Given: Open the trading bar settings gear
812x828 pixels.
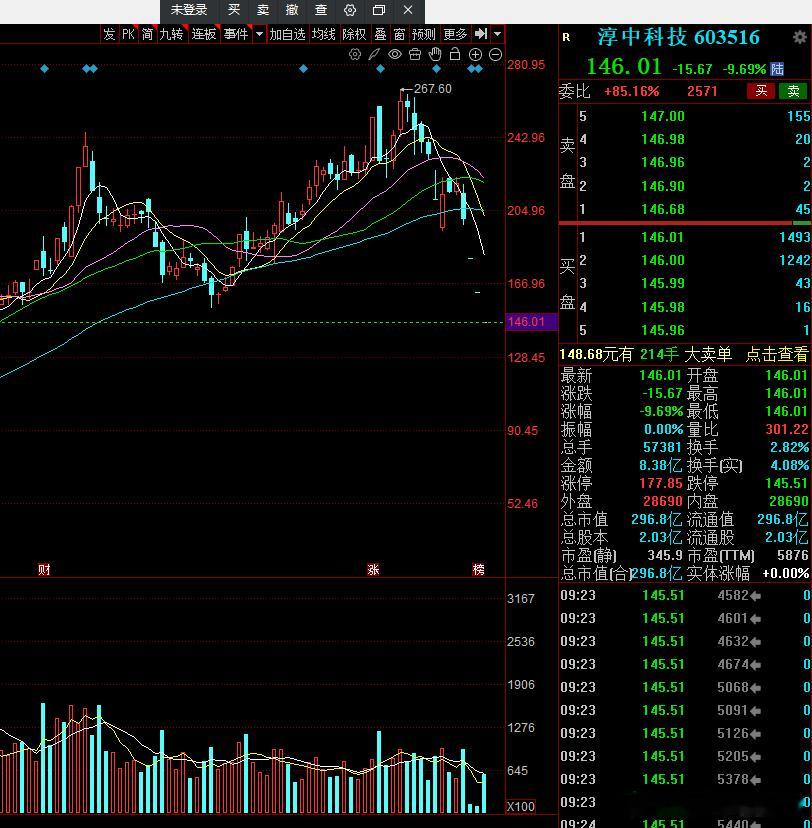Looking at the screenshot, I should [x=350, y=10].
